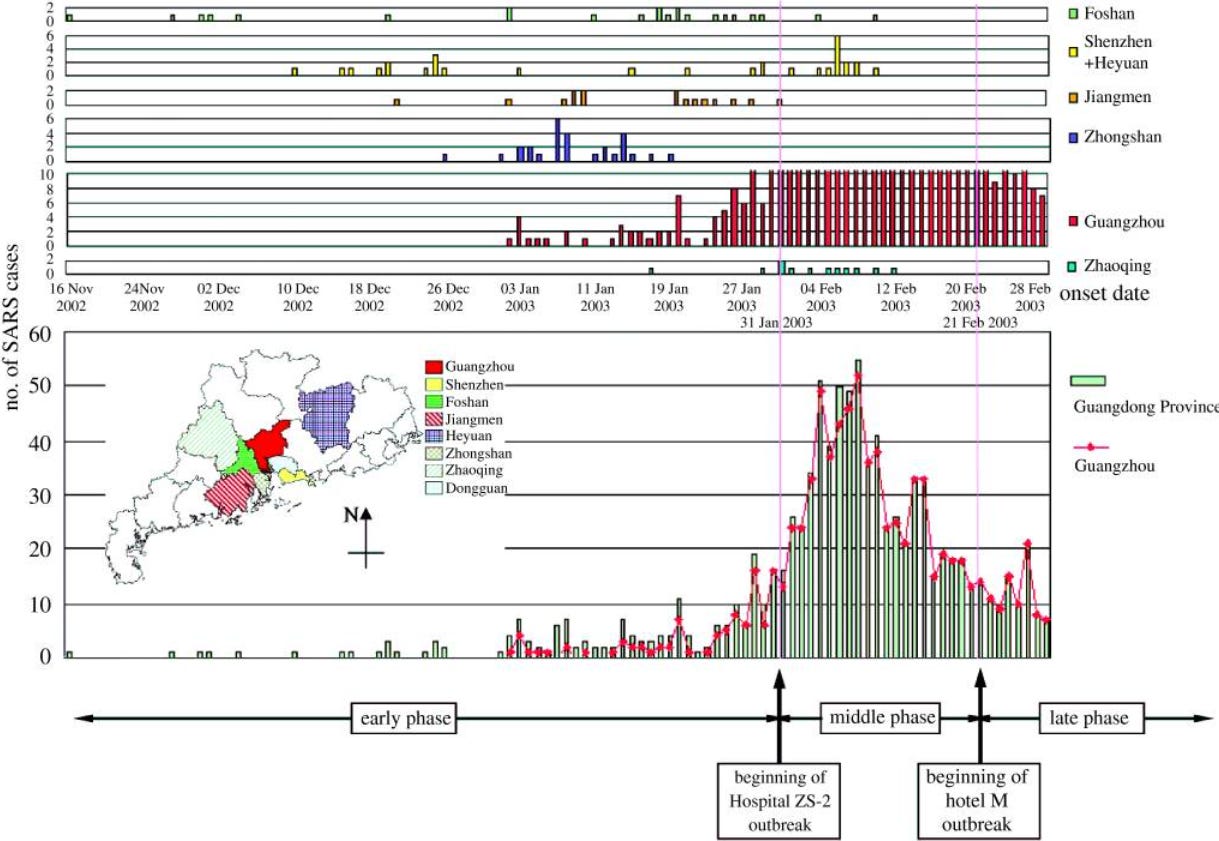Screen dimensions: 1219x841
Task: Click the 'middle phase' label box
Action: [x=880, y=717]
